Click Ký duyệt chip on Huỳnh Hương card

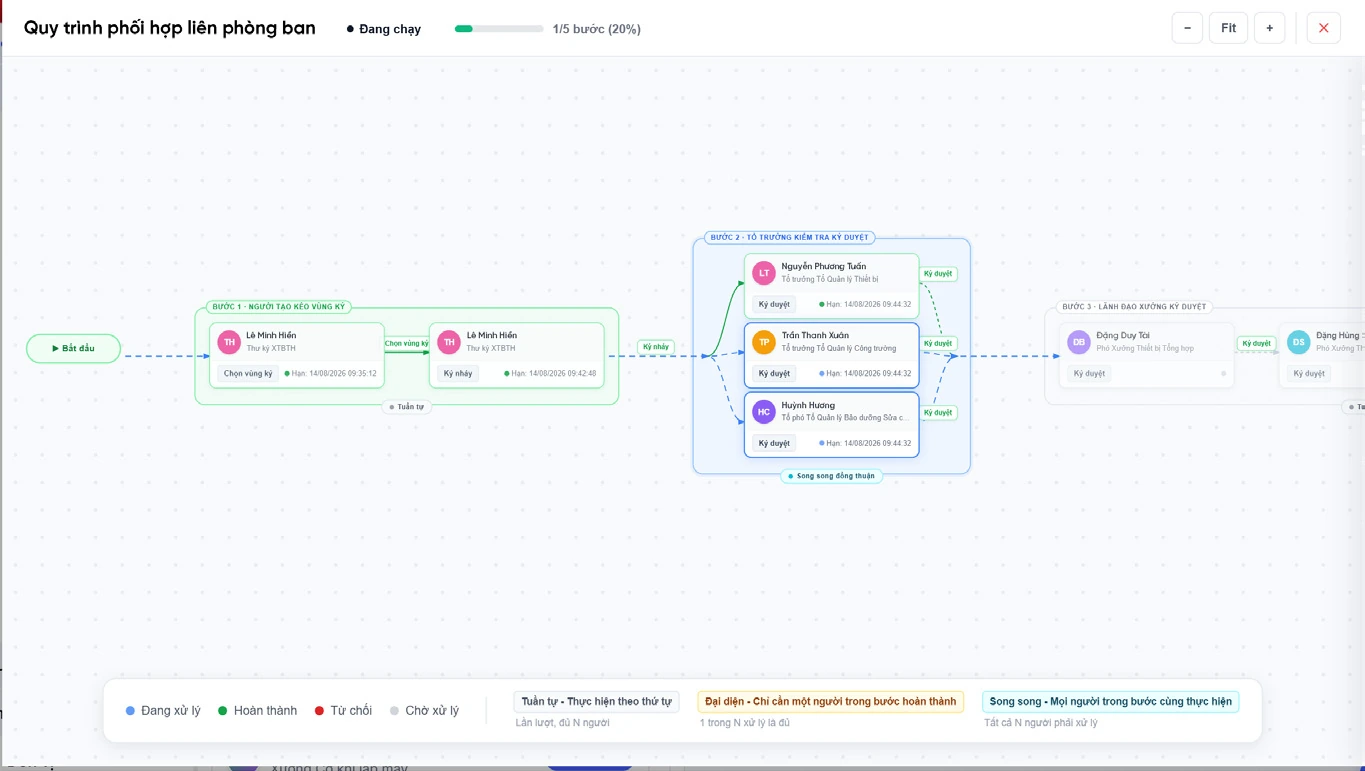pos(774,443)
